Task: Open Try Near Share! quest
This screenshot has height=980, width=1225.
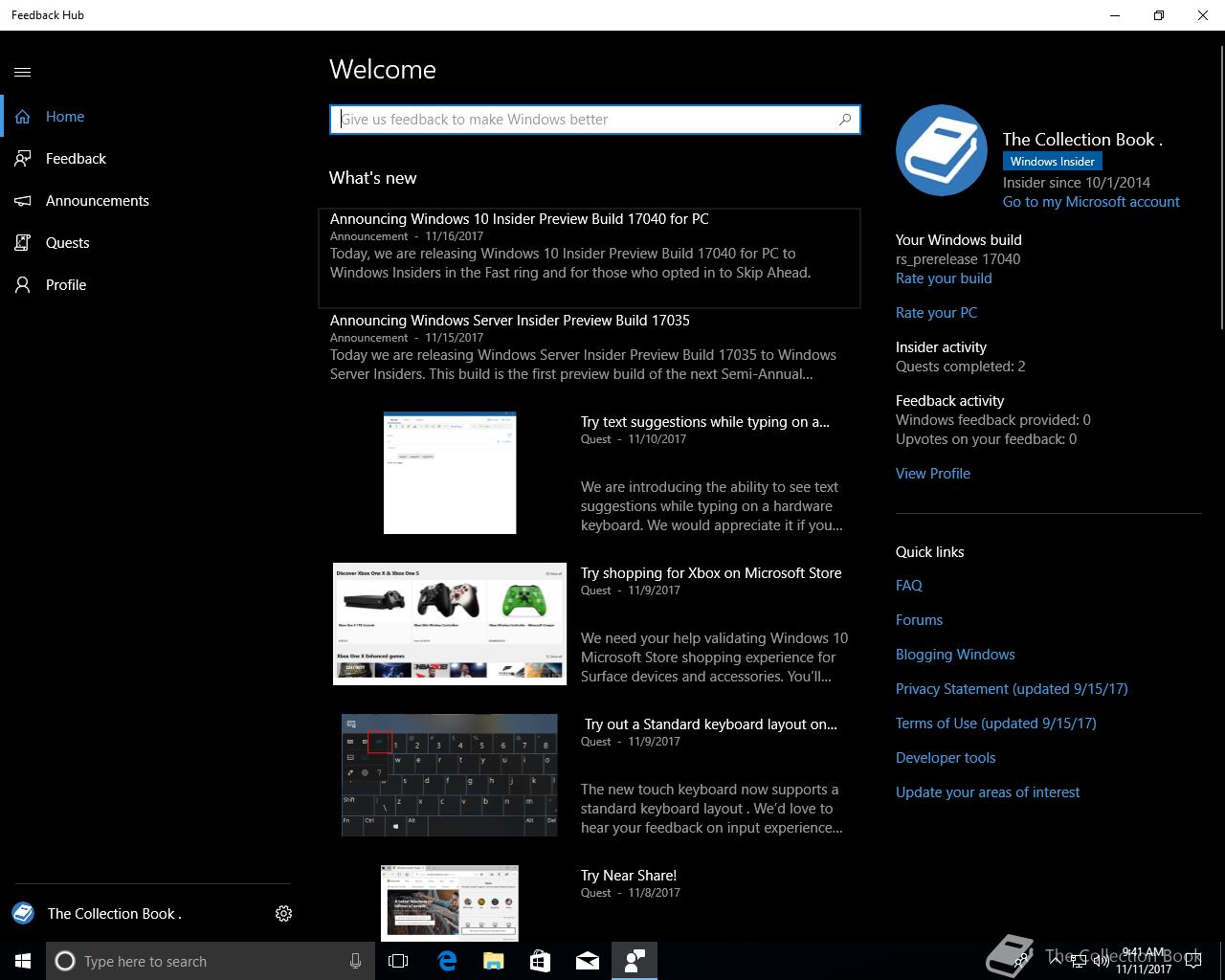Action: pos(629,876)
